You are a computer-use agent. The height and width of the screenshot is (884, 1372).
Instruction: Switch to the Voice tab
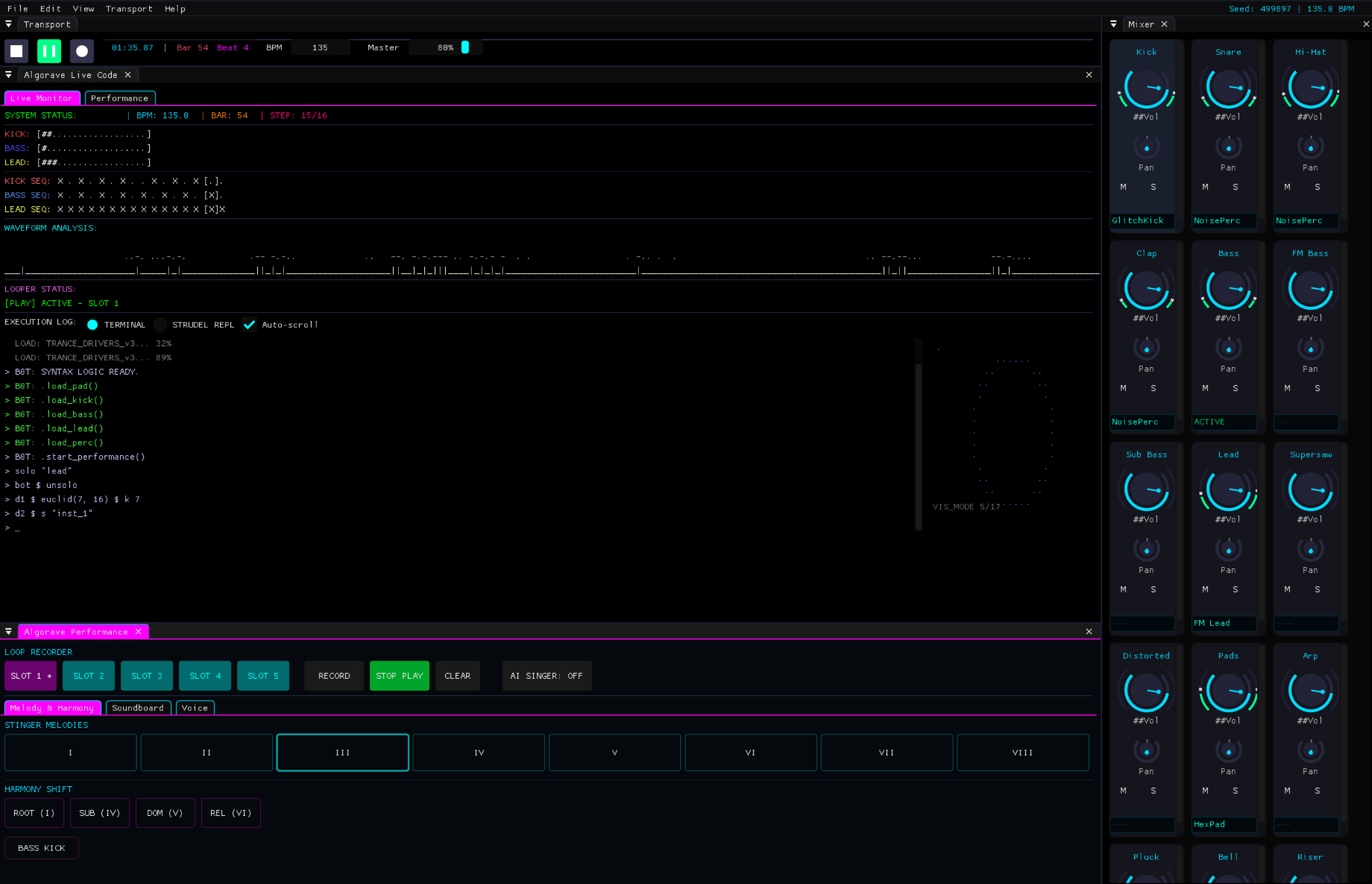[195, 708]
